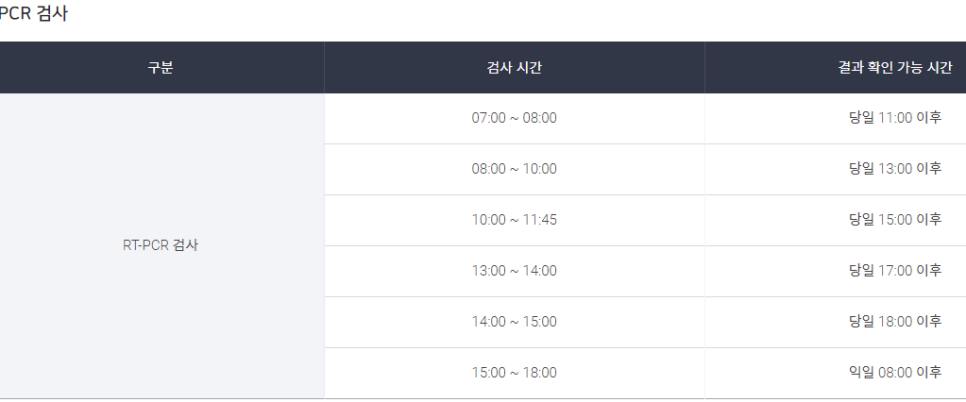
Task: Click the word 이후 in the 17:00 row
Action: pyautogui.click(x=929, y=270)
